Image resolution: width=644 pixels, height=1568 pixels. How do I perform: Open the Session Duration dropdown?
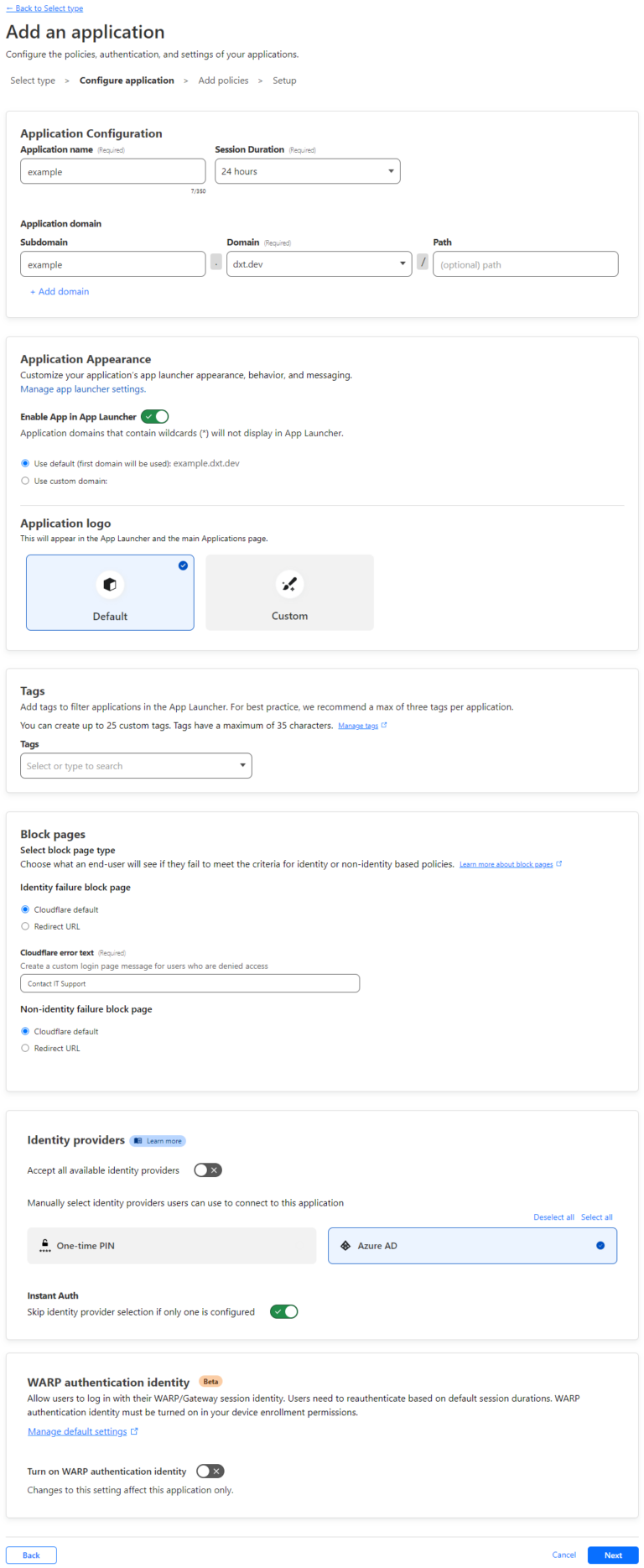(307, 170)
